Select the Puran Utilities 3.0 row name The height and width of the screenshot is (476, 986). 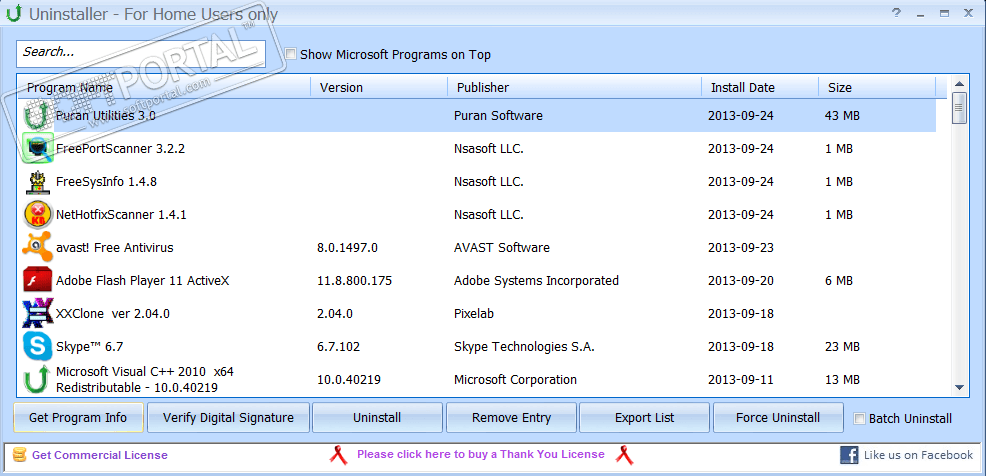pyautogui.click(x=106, y=116)
